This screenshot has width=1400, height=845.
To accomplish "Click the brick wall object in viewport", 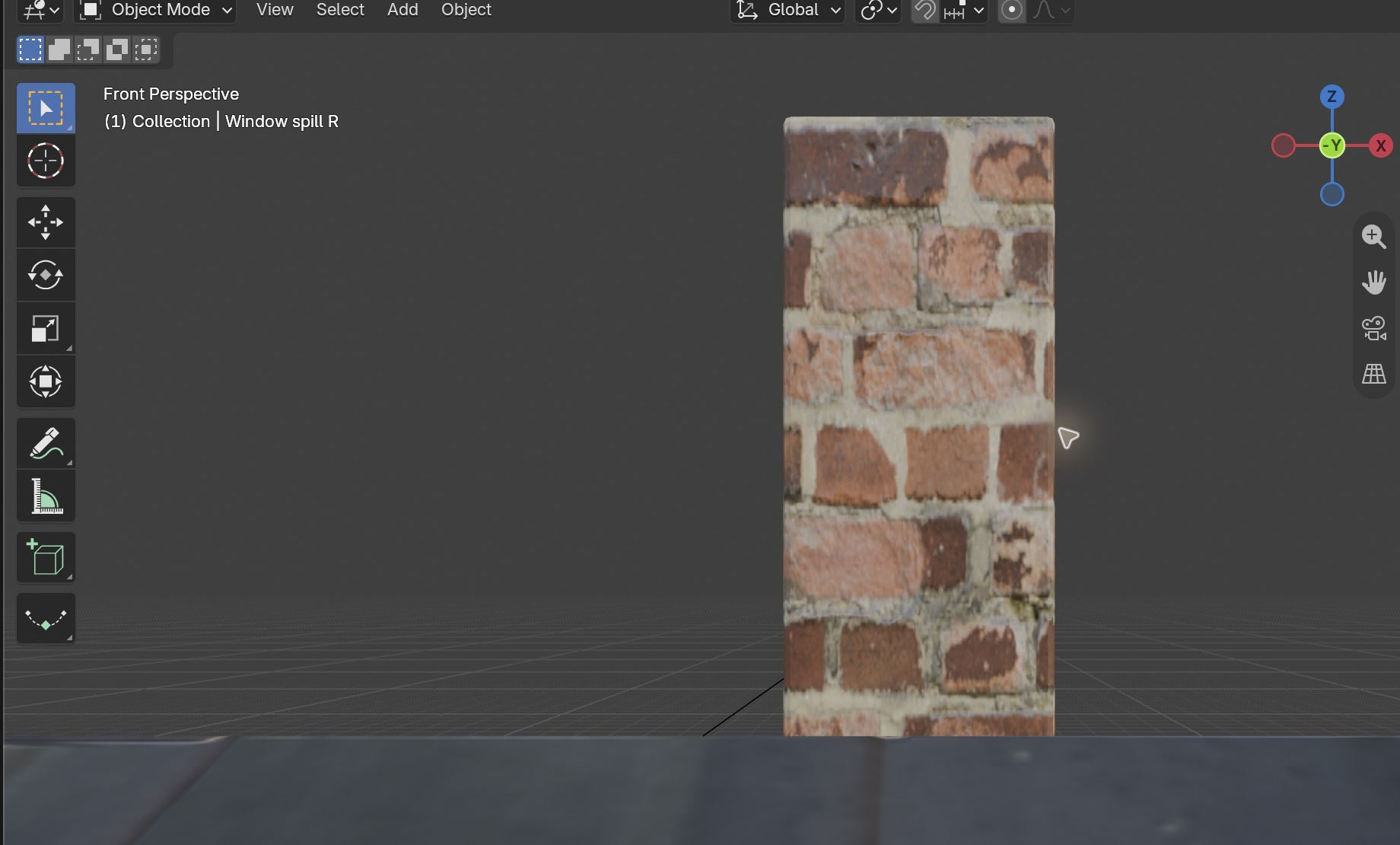I will pos(918,426).
